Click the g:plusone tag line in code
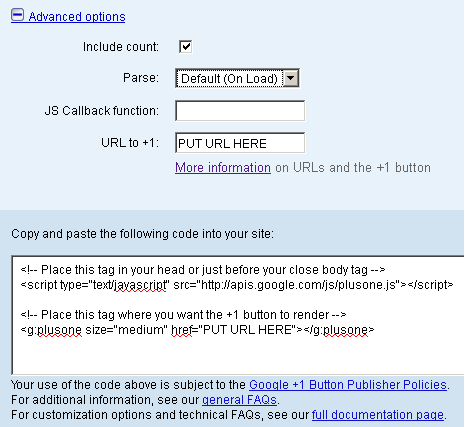This screenshot has height=427, width=465. coord(197,330)
